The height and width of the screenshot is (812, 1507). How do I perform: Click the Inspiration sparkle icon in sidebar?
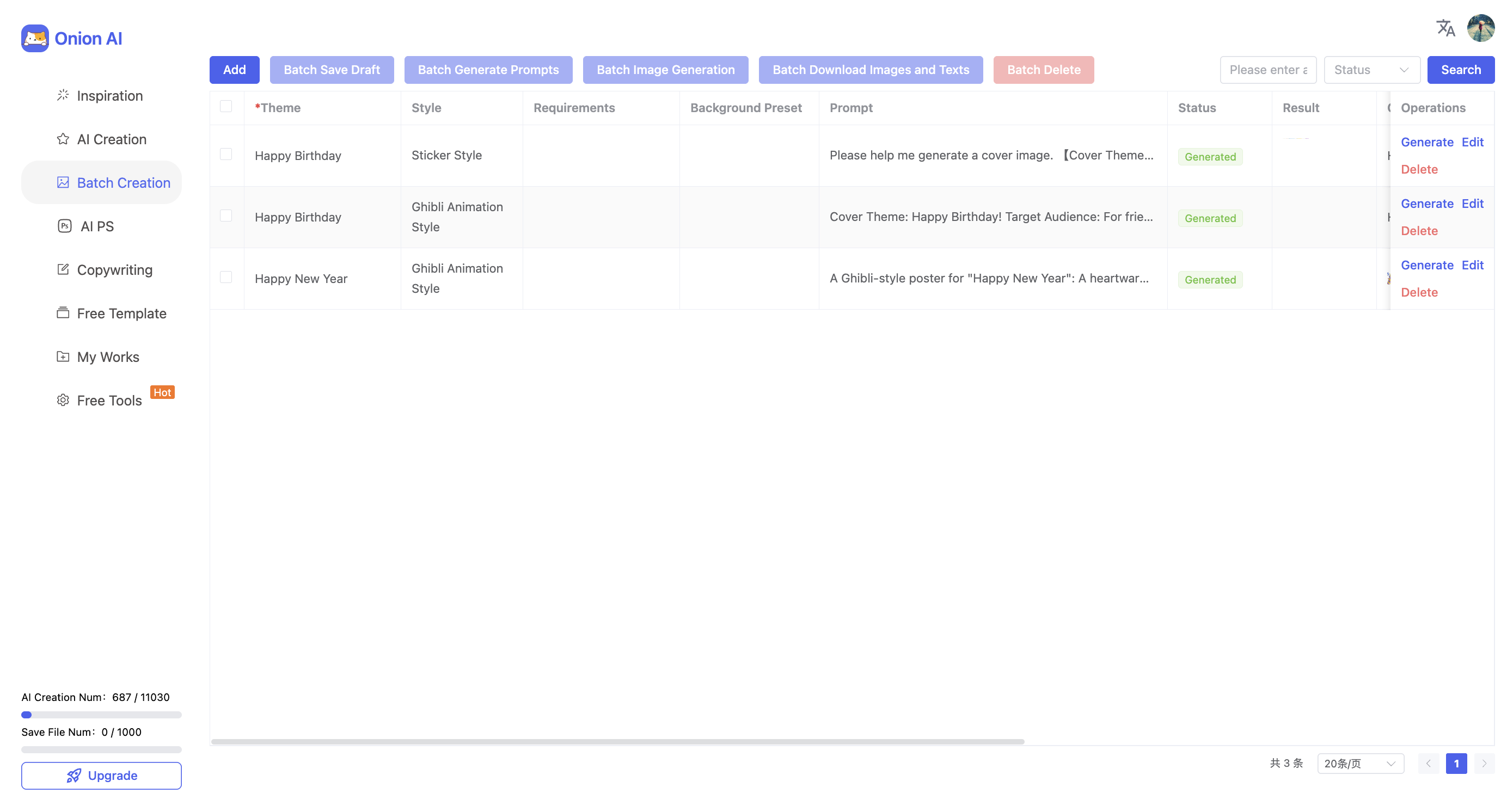point(63,95)
